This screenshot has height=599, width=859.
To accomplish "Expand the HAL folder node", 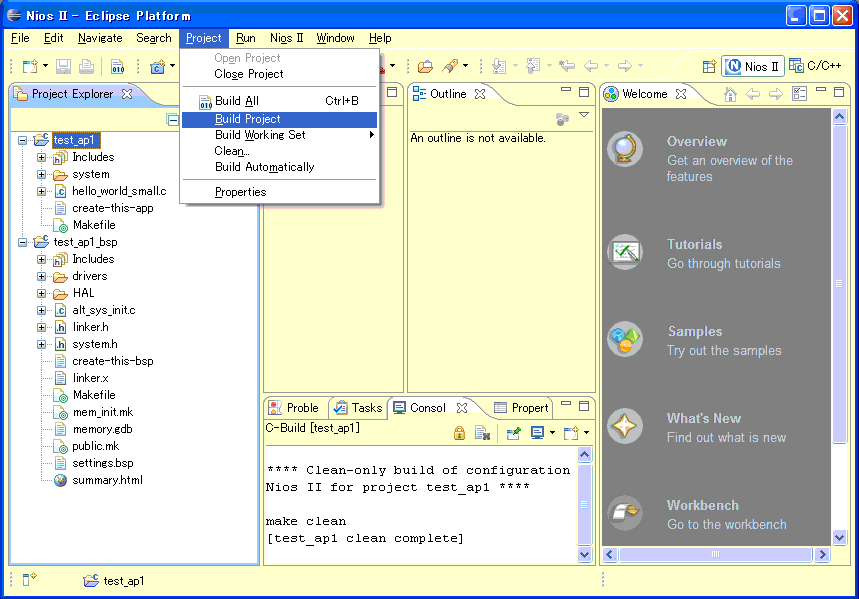I will 41,293.
